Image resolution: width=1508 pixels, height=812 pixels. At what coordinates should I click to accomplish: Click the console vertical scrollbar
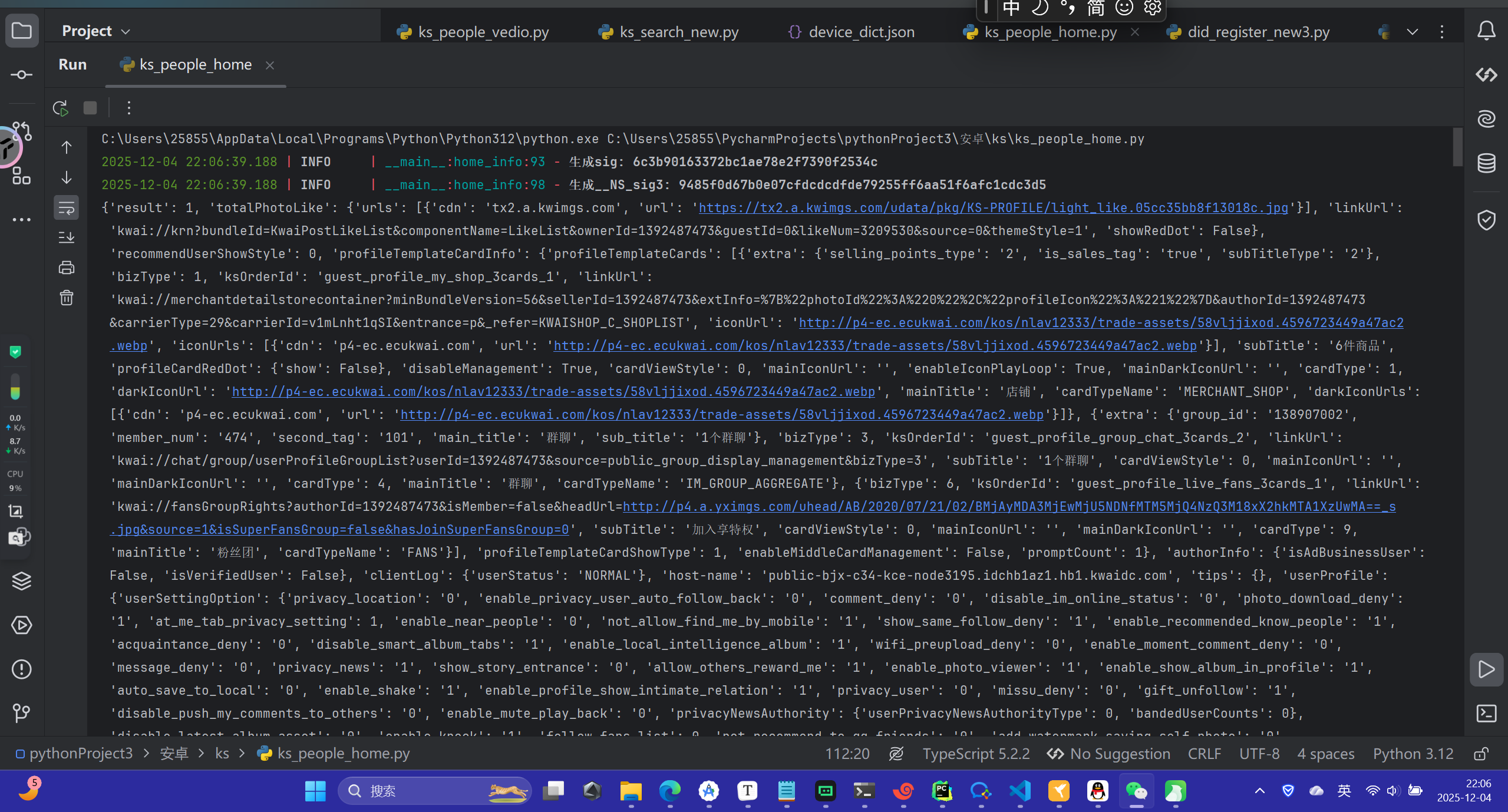tap(1458, 147)
